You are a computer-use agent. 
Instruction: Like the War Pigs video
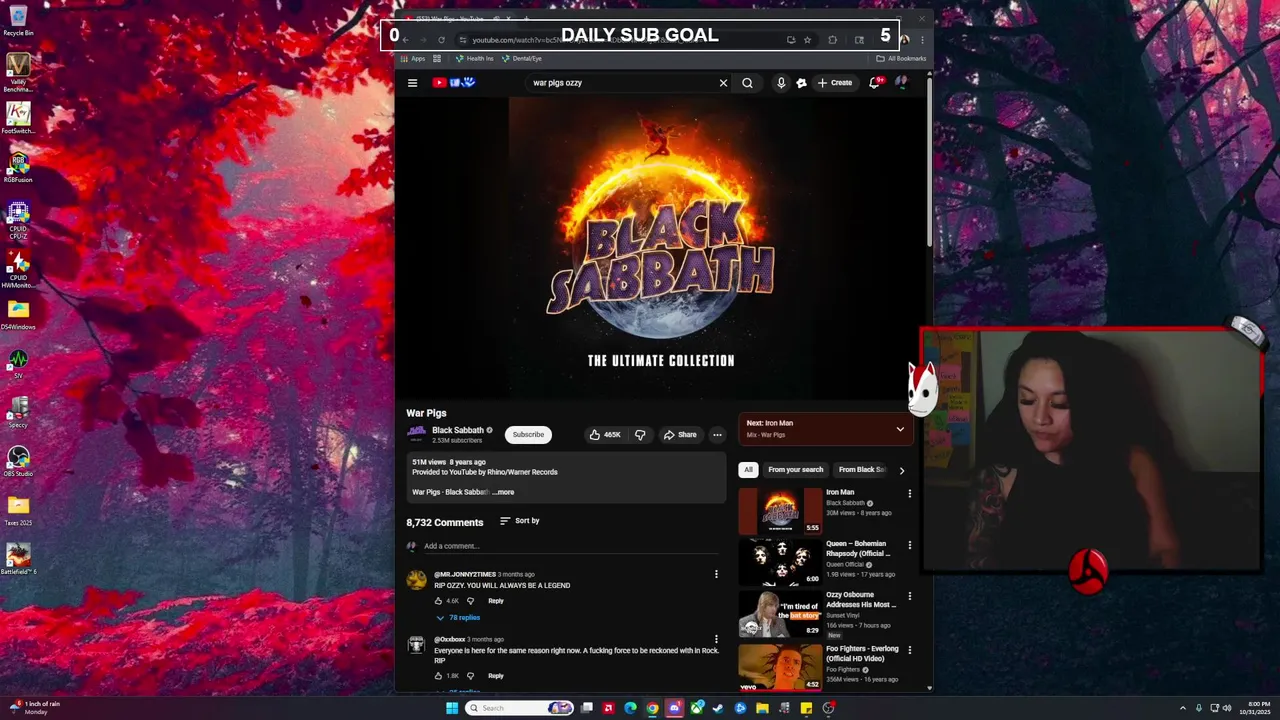point(605,435)
